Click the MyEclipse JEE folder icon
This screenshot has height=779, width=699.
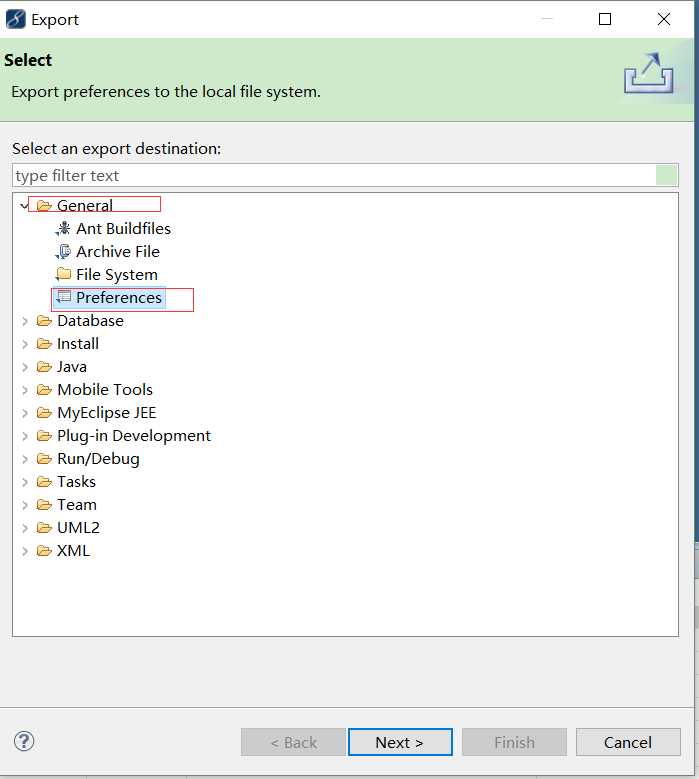(44, 413)
